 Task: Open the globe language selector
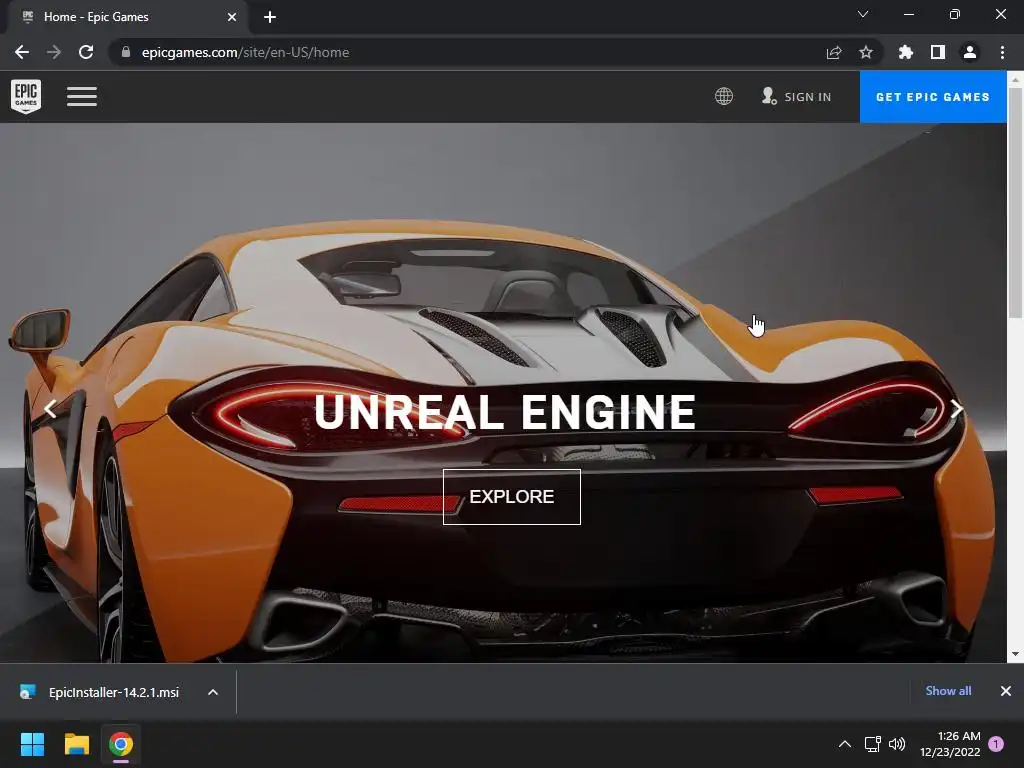(724, 97)
